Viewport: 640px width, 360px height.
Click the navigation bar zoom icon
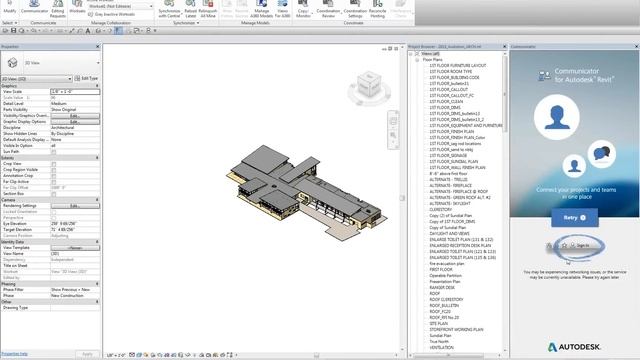tap(393, 135)
